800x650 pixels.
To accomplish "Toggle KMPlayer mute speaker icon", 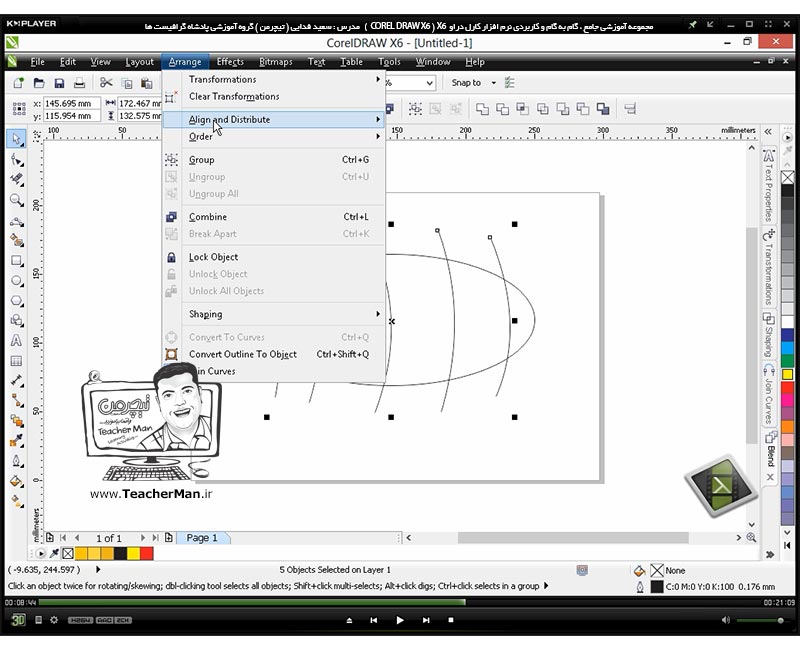I will coord(726,620).
